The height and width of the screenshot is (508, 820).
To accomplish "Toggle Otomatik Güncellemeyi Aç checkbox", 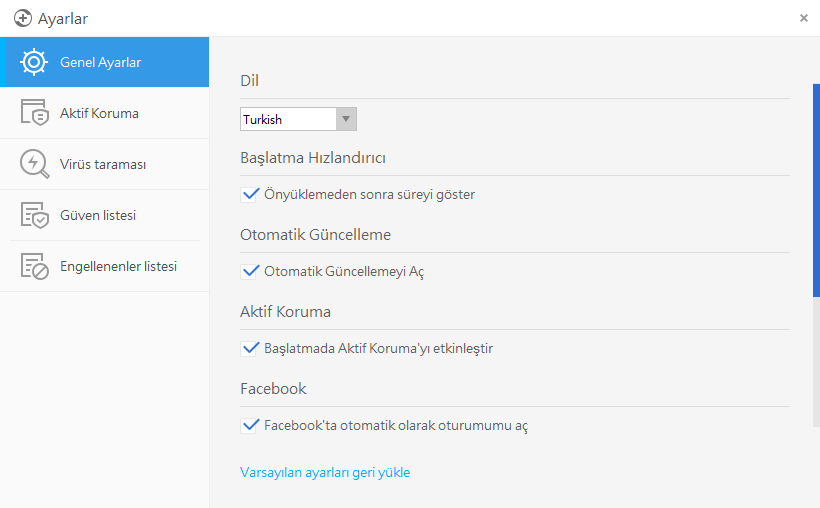I will coord(249,272).
